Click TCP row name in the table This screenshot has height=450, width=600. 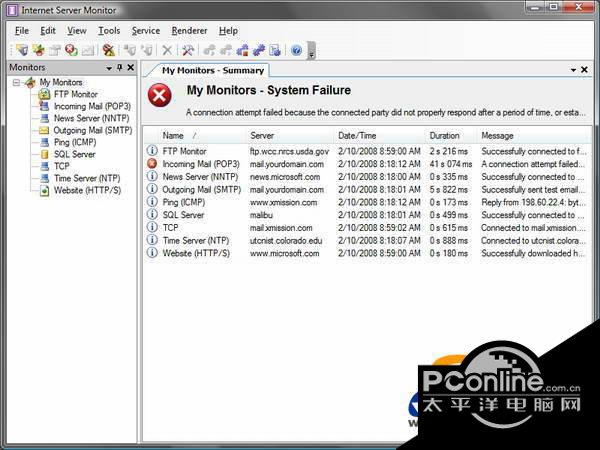tap(170, 228)
